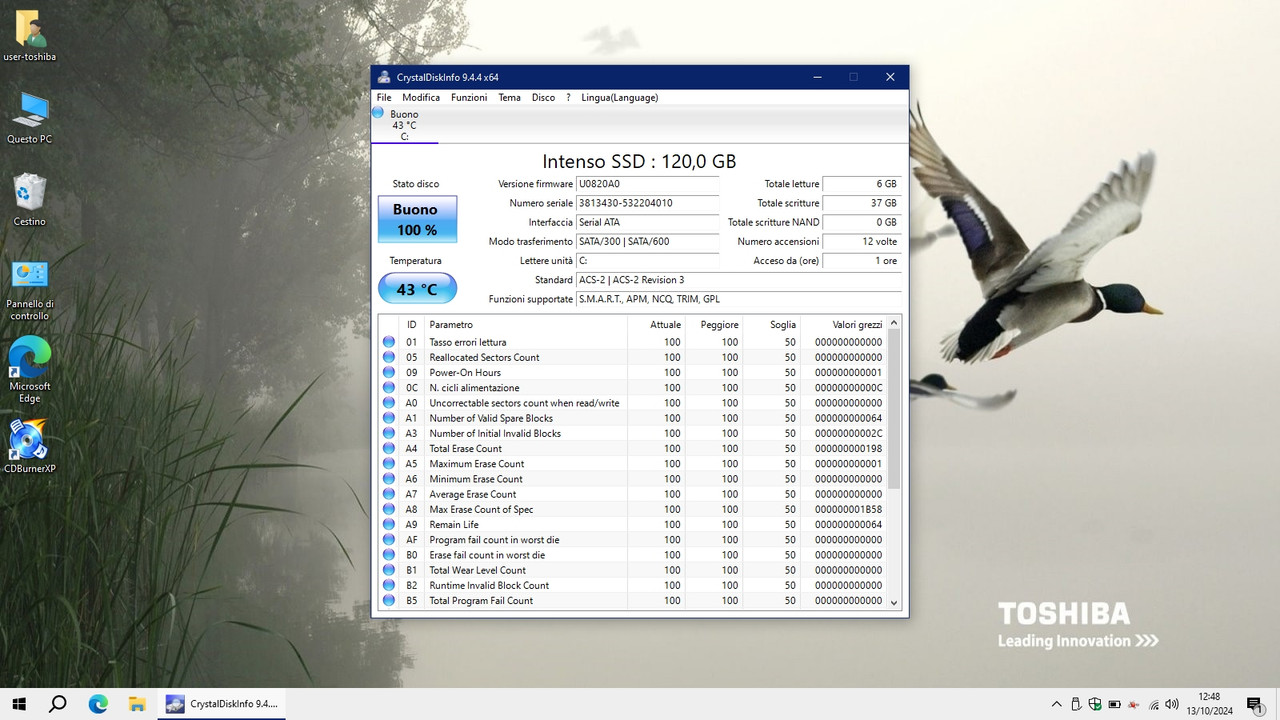Open the taskbar search icon
1280x720 pixels.
click(58, 704)
